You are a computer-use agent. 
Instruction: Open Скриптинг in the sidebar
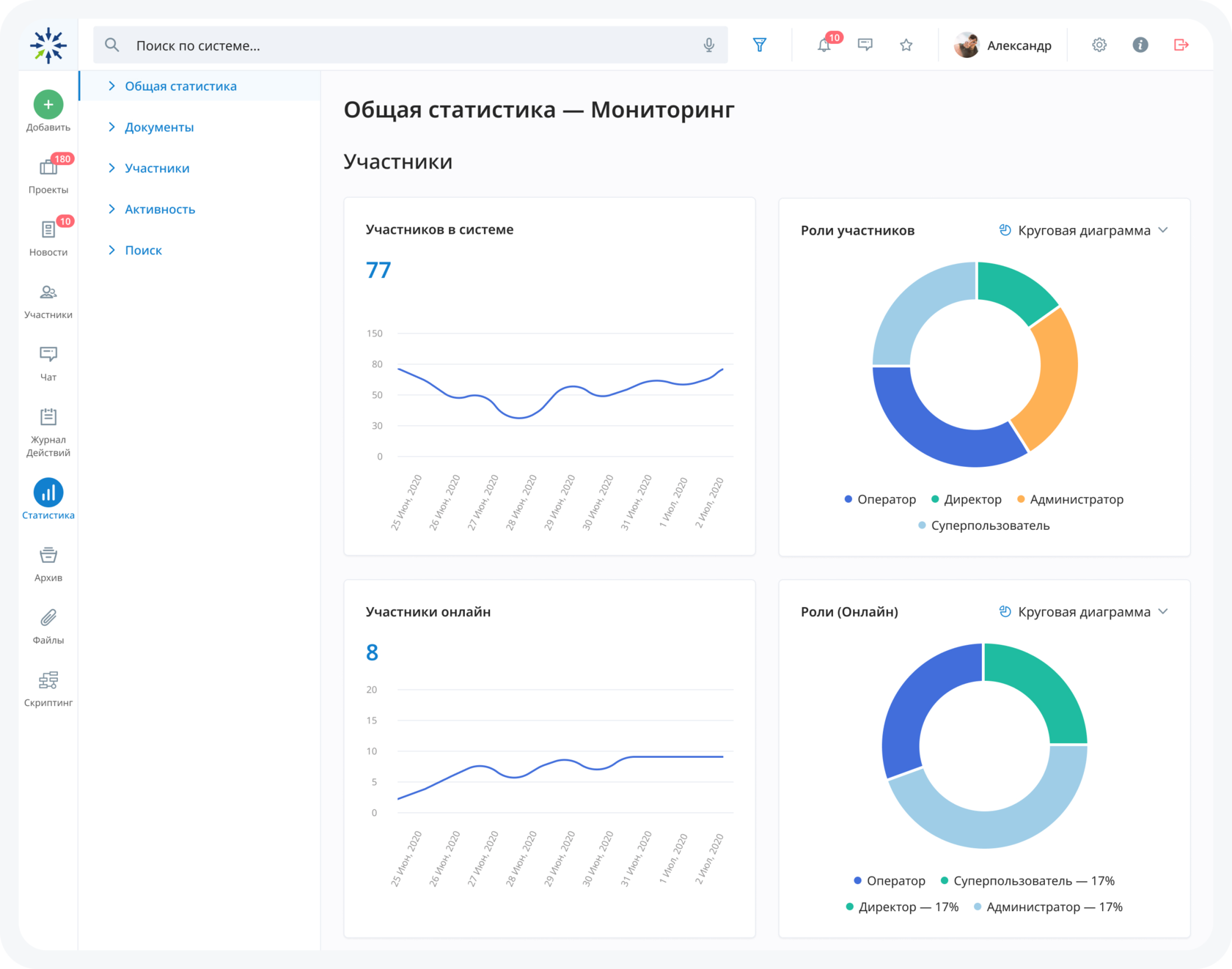click(x=48, y=688)
